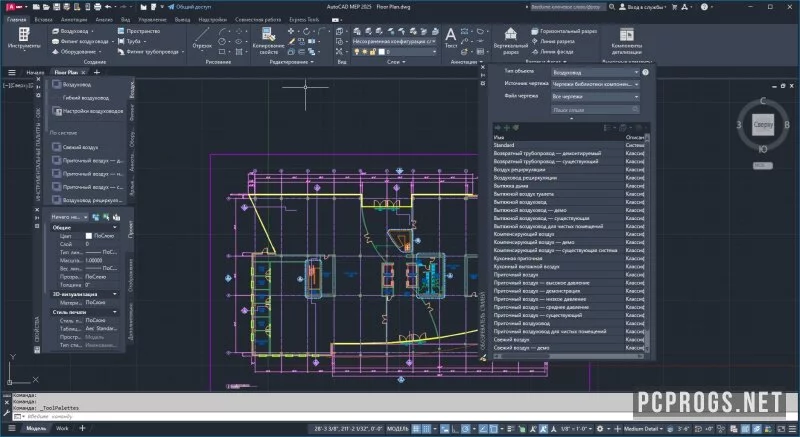
Task: Click the Копирование свойств match properties tool
Action: (x=268, y=41)
